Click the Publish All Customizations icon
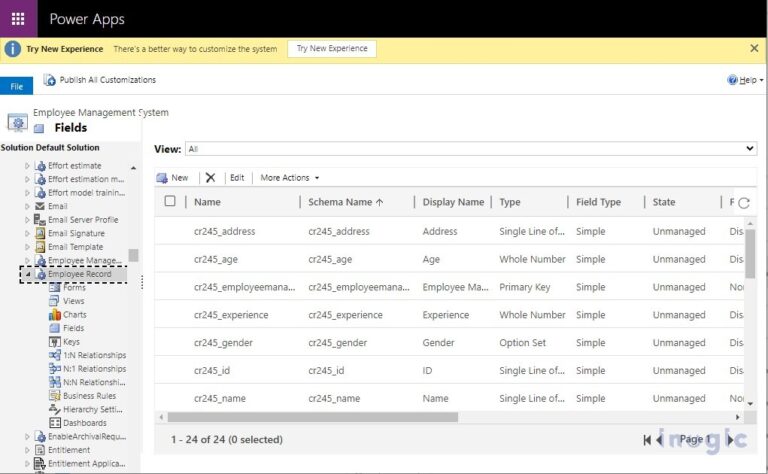 49,80
